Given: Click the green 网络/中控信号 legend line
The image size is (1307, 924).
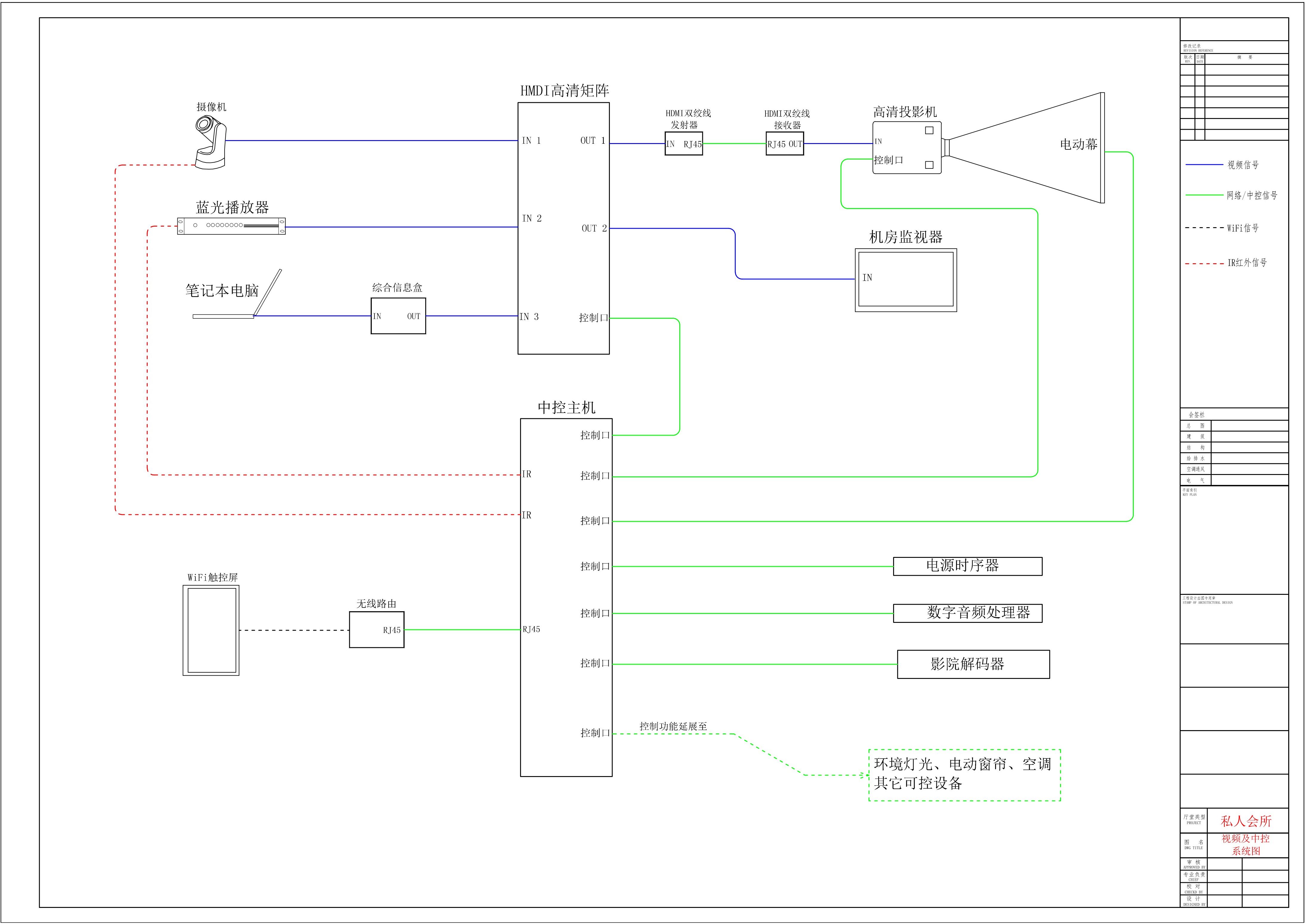Looking at the screenshot, I should click(1204, 195).
